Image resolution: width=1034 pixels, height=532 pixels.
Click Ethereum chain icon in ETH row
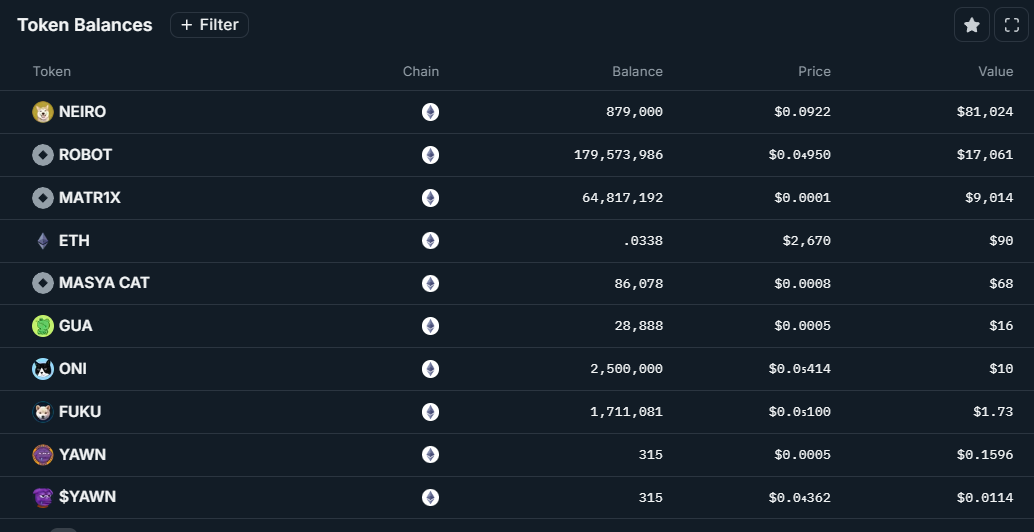[x=430, y=241]
